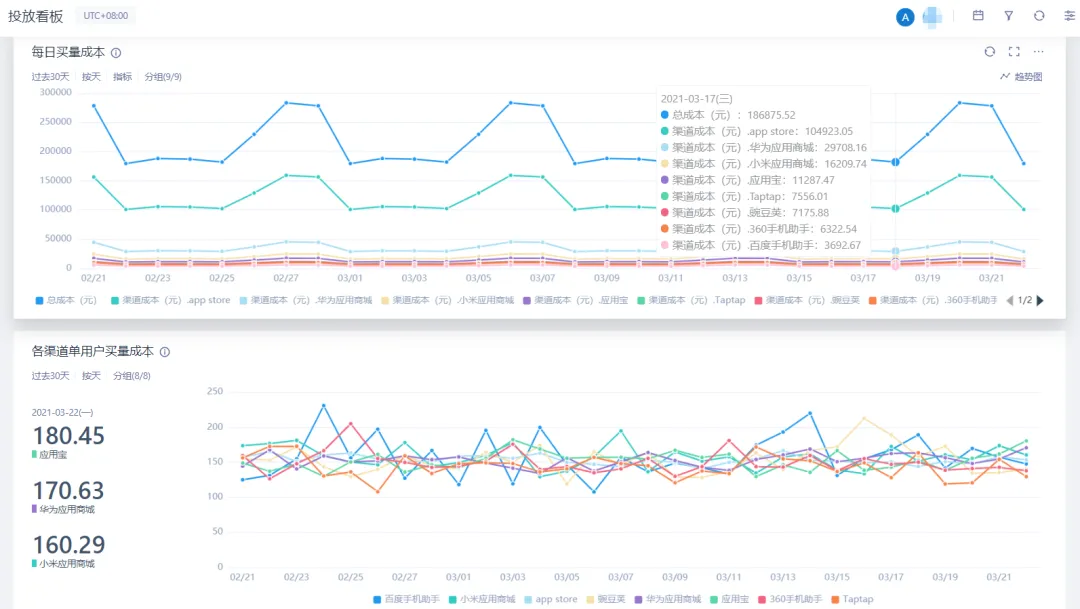Refresh the whole dashboard from the header
1080x609 pixels.
pos(1039,16)
